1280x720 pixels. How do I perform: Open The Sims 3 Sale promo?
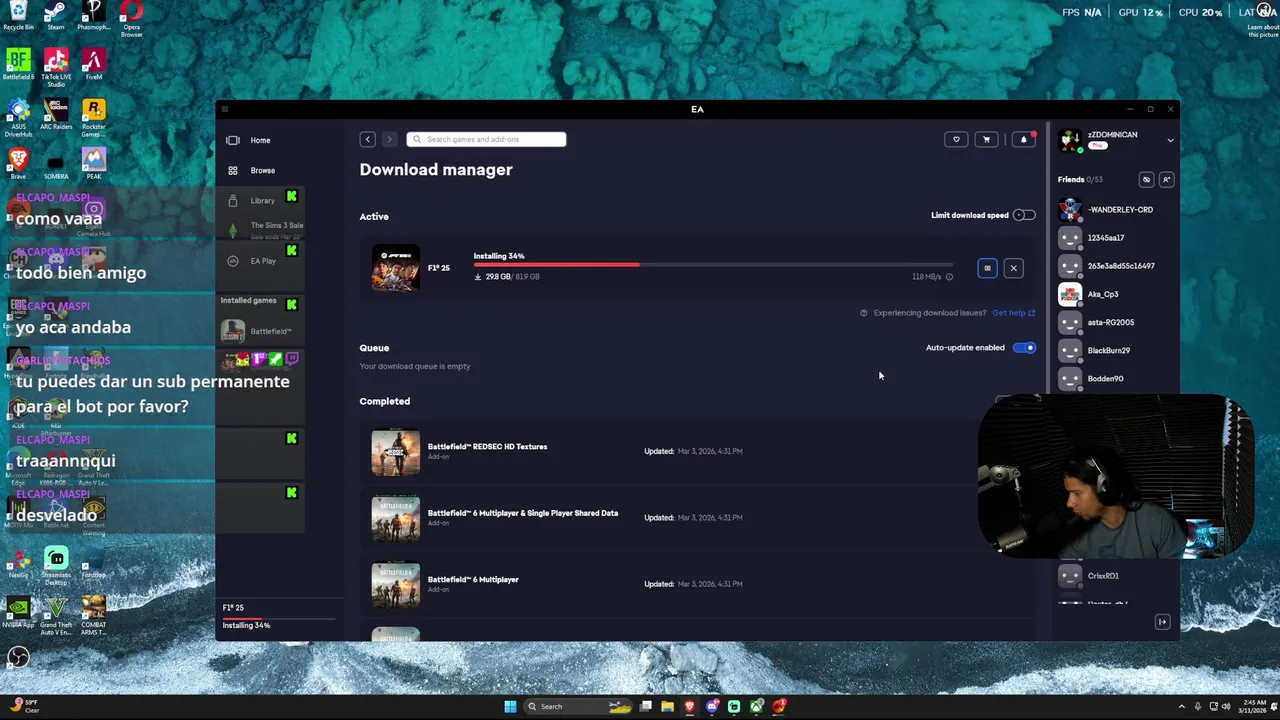(267, 230)
